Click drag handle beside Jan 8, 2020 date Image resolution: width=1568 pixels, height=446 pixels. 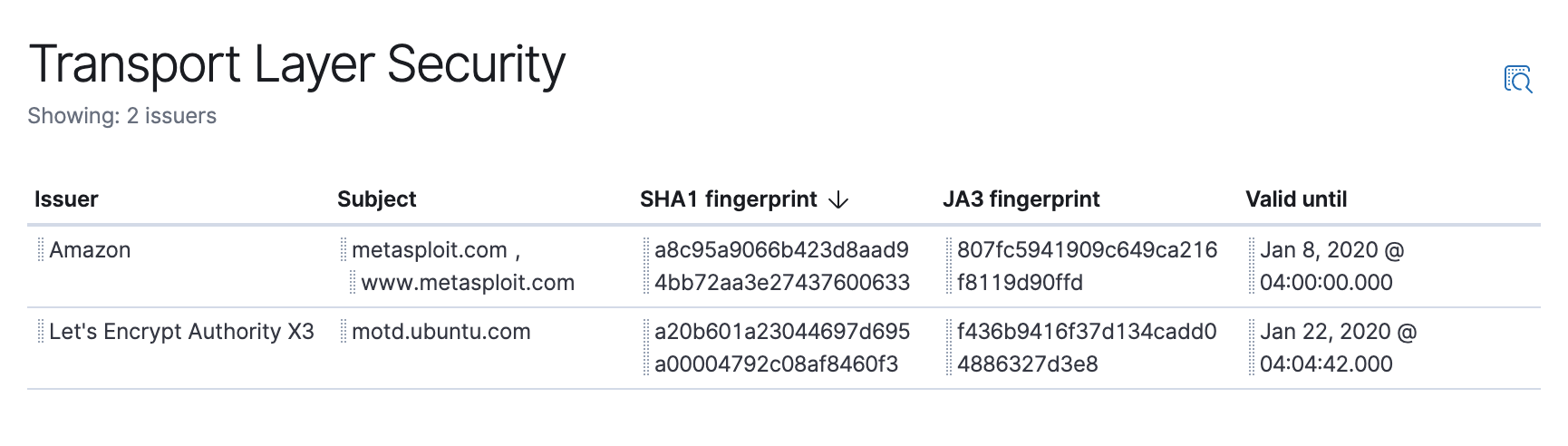[1252, 266]
